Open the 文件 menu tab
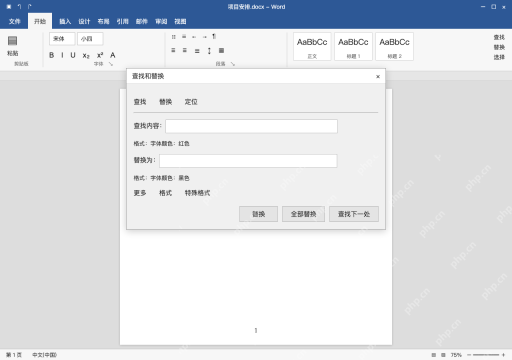 pos(15,21)
